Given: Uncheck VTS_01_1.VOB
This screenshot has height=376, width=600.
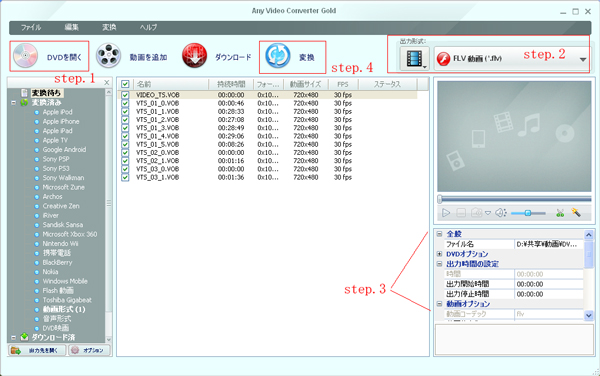Looking at the screenshot, I should point(125,111).
